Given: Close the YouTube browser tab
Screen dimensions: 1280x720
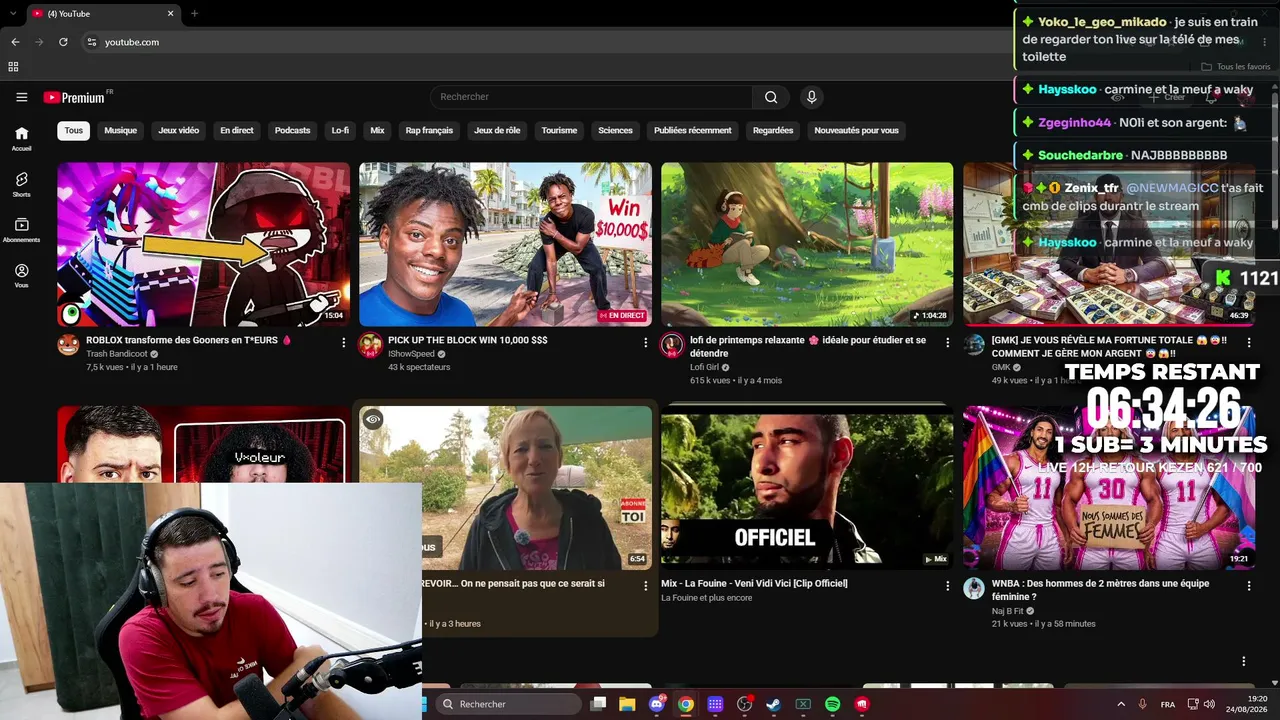Looking at the screenshot, I should [170, 13].
